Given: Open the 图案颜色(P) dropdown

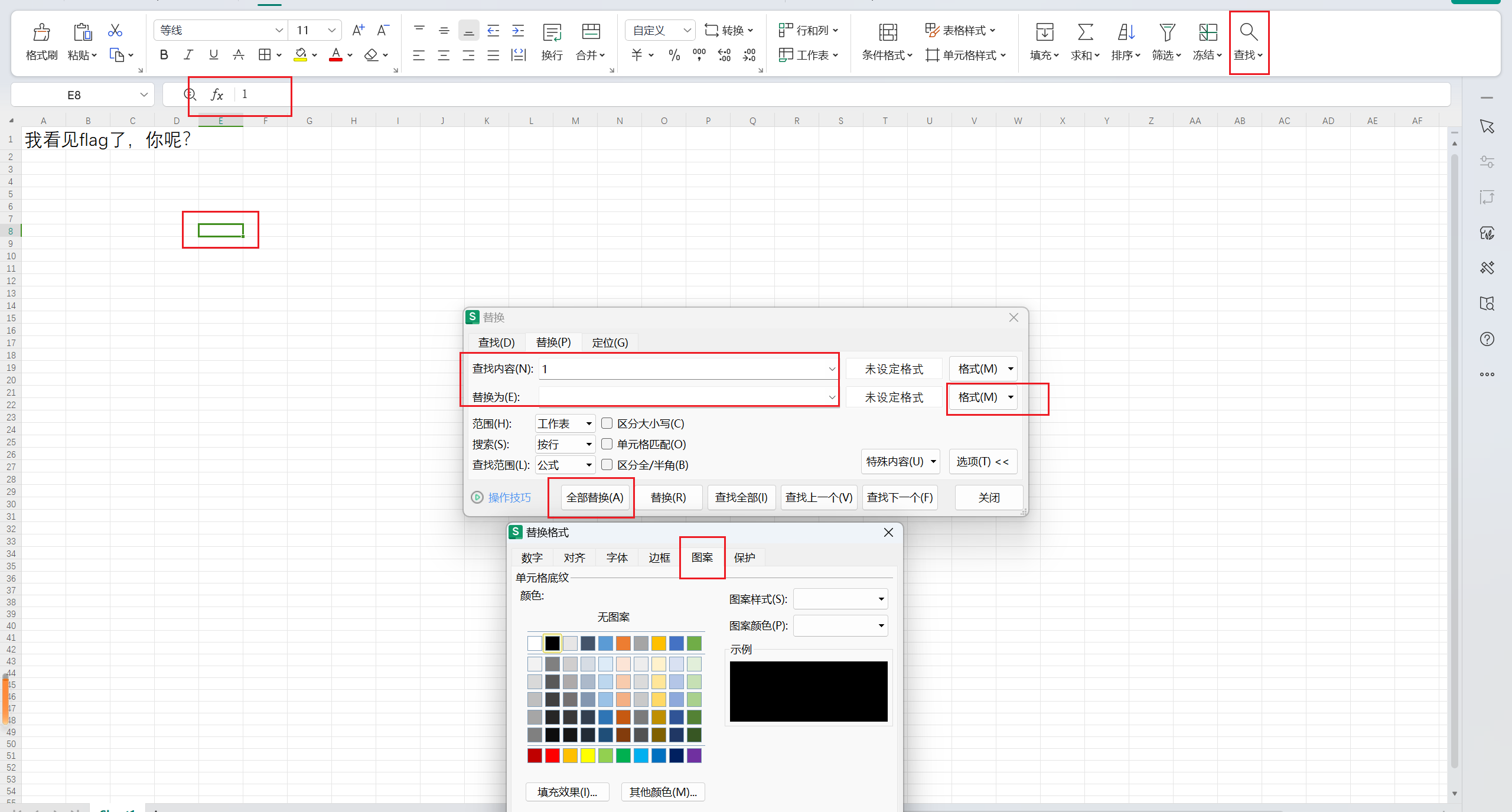Looking at the screenshot, I should [840, 625].
